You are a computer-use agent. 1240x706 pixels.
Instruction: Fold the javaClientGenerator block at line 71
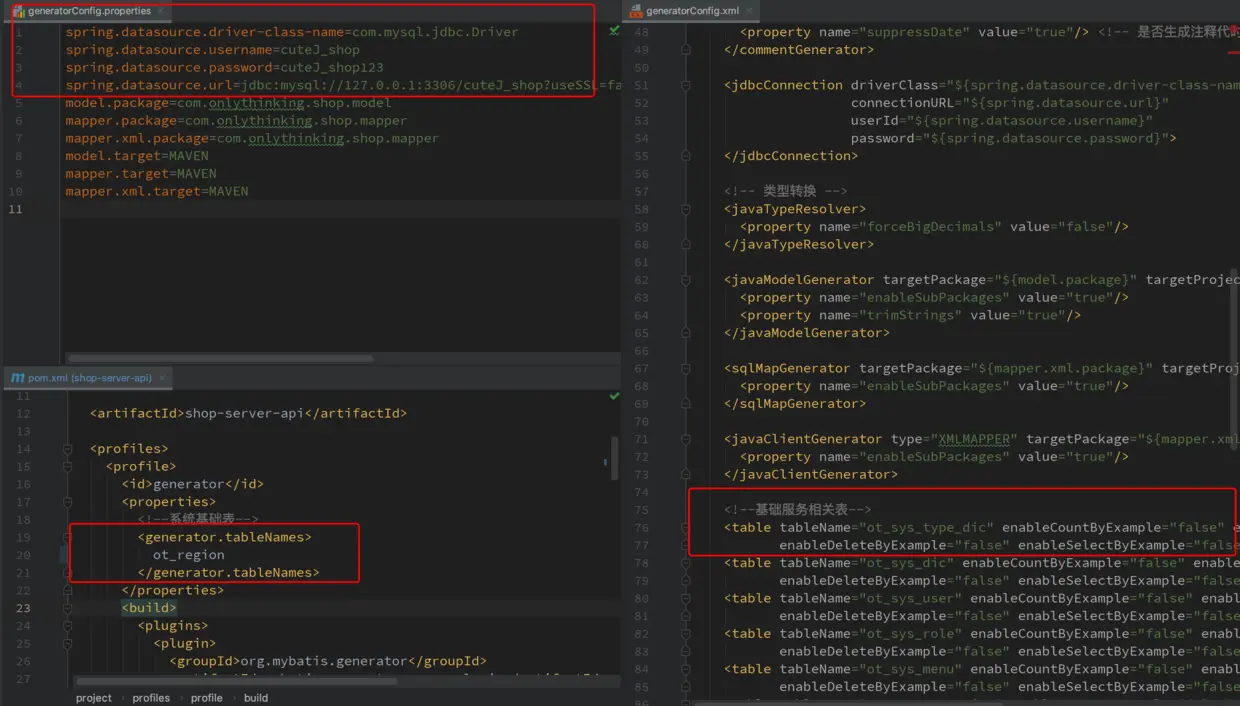point(687,439)
